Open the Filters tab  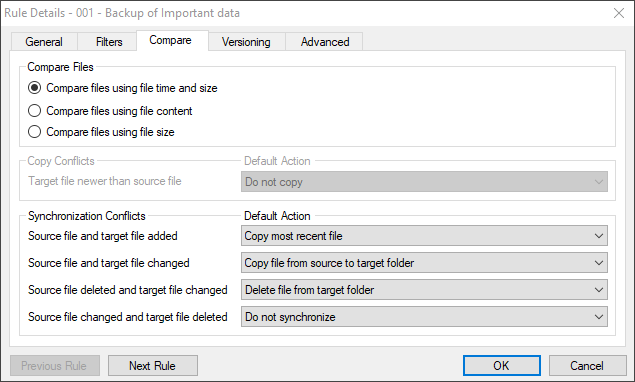click(109, 42)
